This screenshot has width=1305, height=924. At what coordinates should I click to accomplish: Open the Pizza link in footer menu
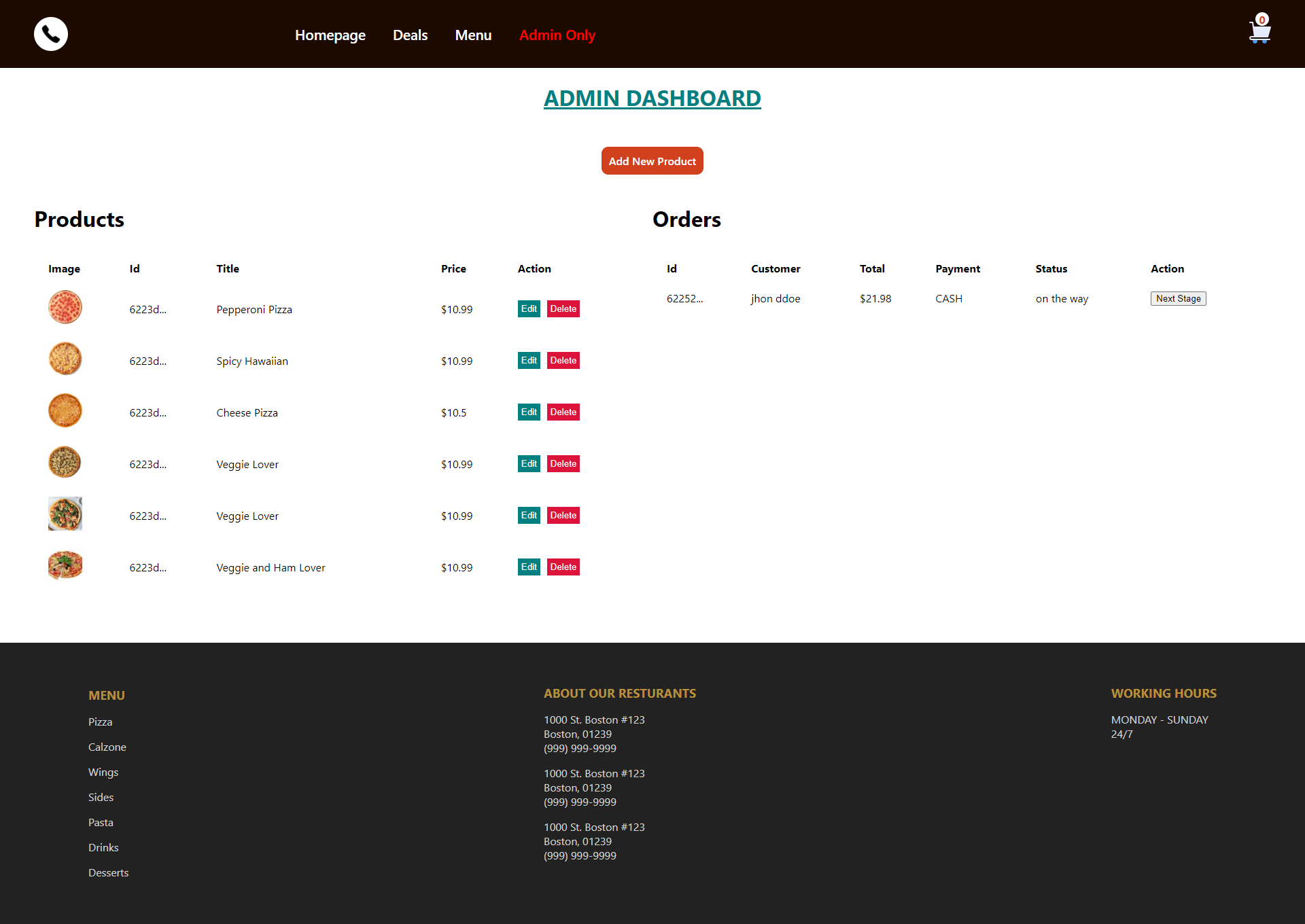(100, 722)
